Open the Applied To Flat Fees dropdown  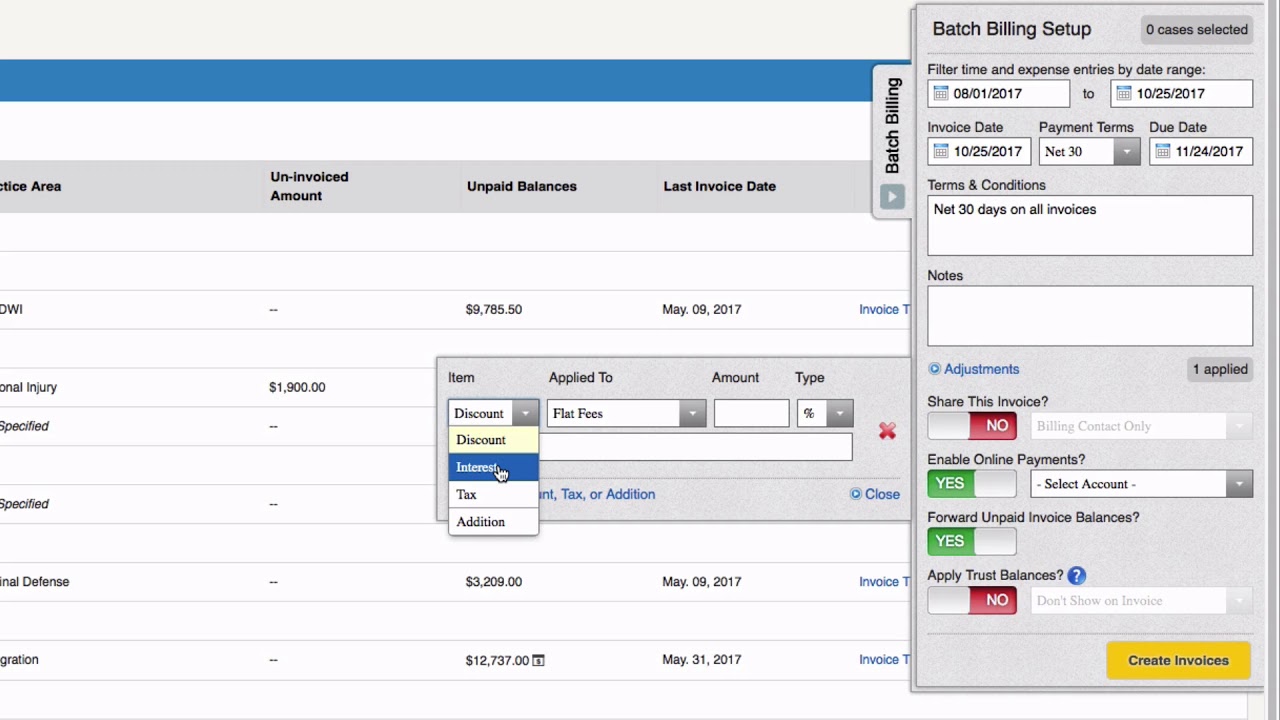pos(627,414)
